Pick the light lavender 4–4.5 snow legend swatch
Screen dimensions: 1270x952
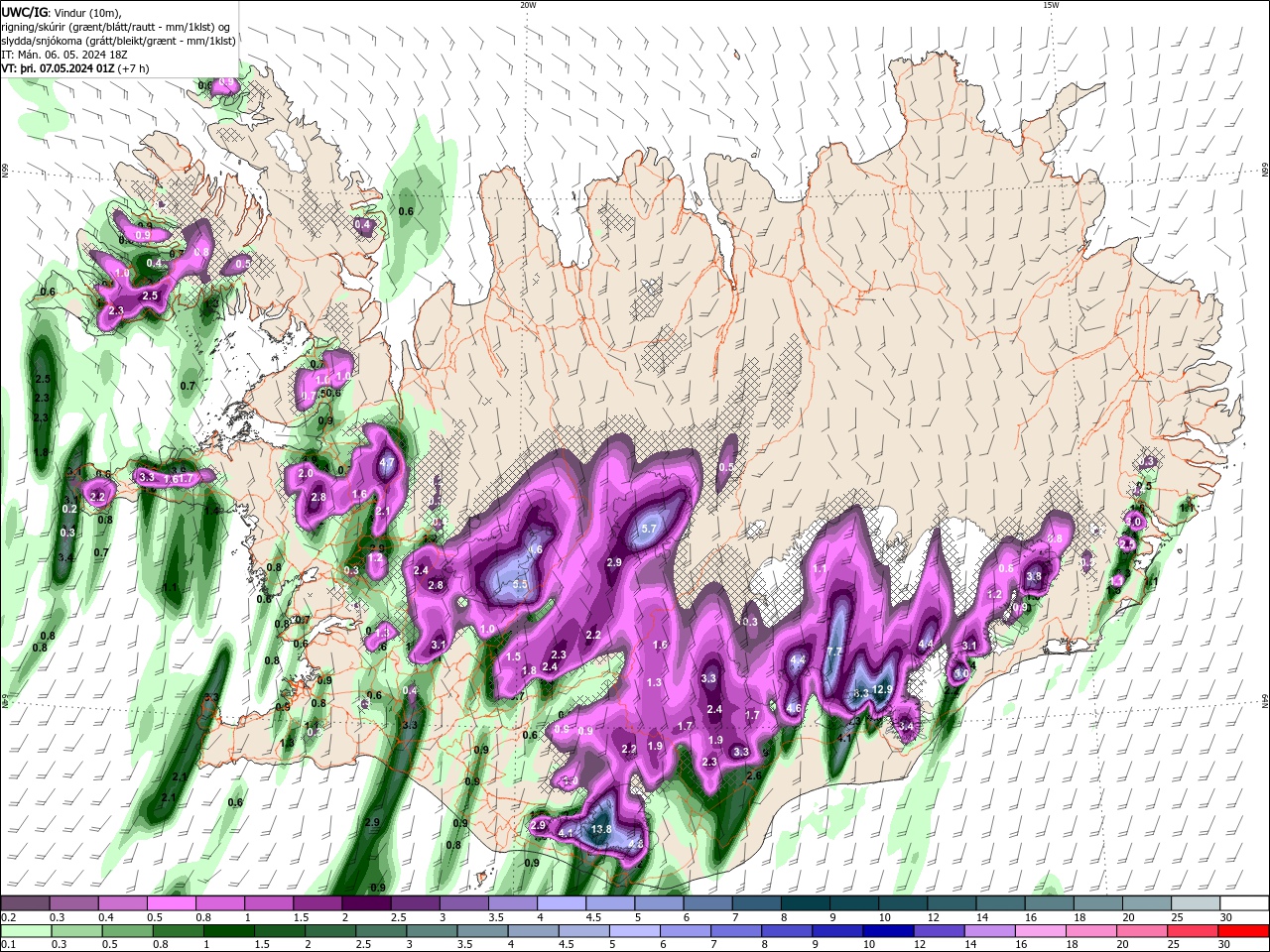tap(561, 903)
